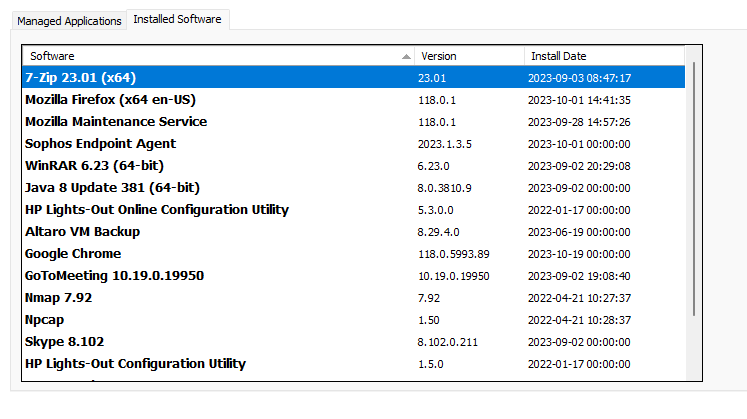The image size is (747, 419).
Task: Sort by the Version column header
Action: [x=469, y=56]
